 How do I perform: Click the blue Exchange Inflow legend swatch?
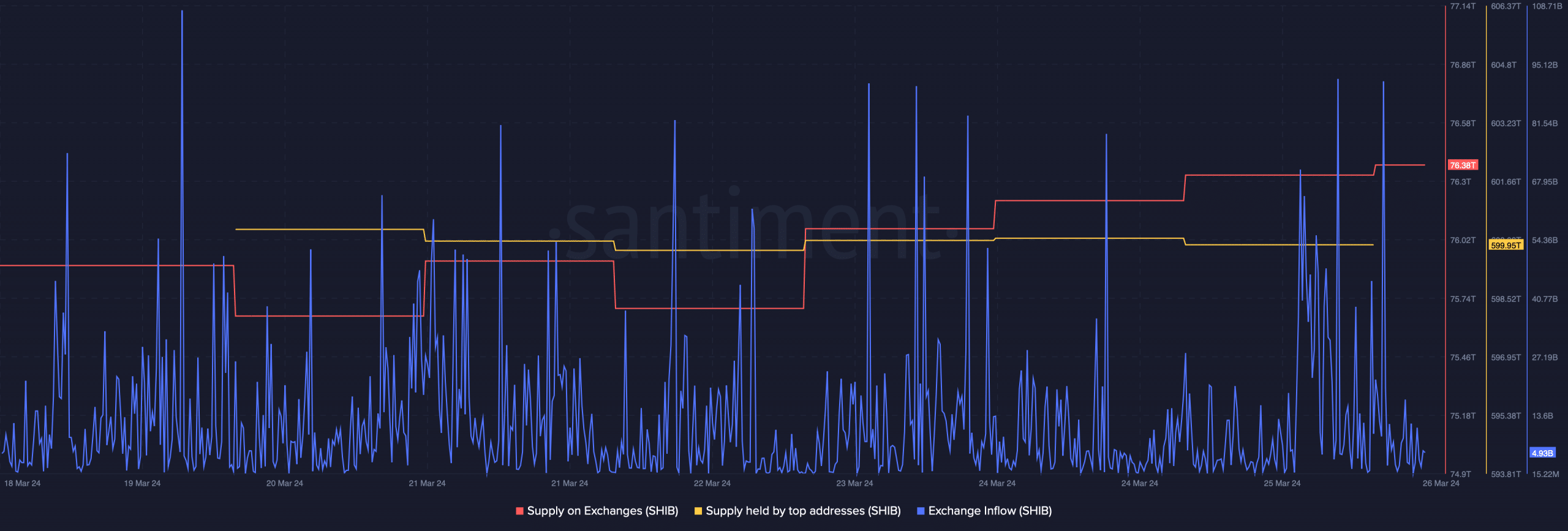click(921, 511)
